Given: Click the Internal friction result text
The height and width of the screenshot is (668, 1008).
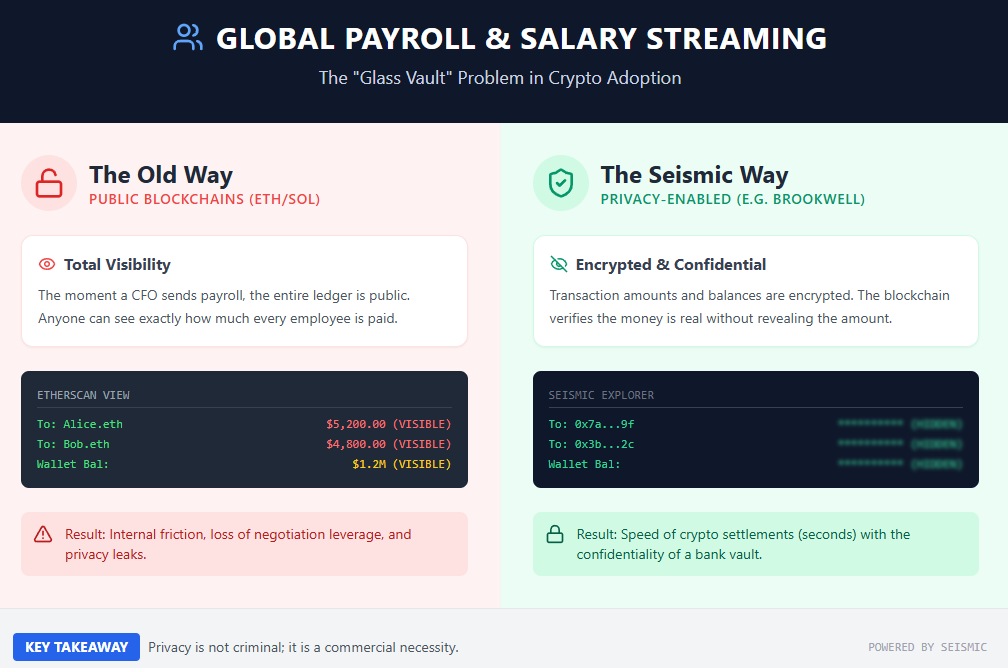Looking at the screenshot, I should click(238, 544).
